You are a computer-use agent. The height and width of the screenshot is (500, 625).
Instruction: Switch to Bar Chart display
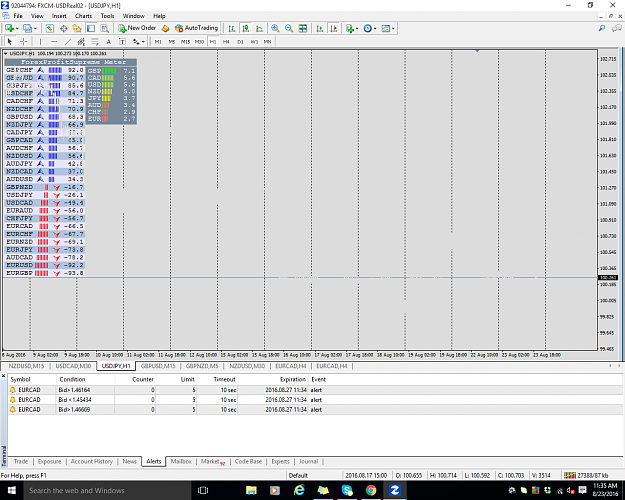pyautogui.click(x=232, y=28)
